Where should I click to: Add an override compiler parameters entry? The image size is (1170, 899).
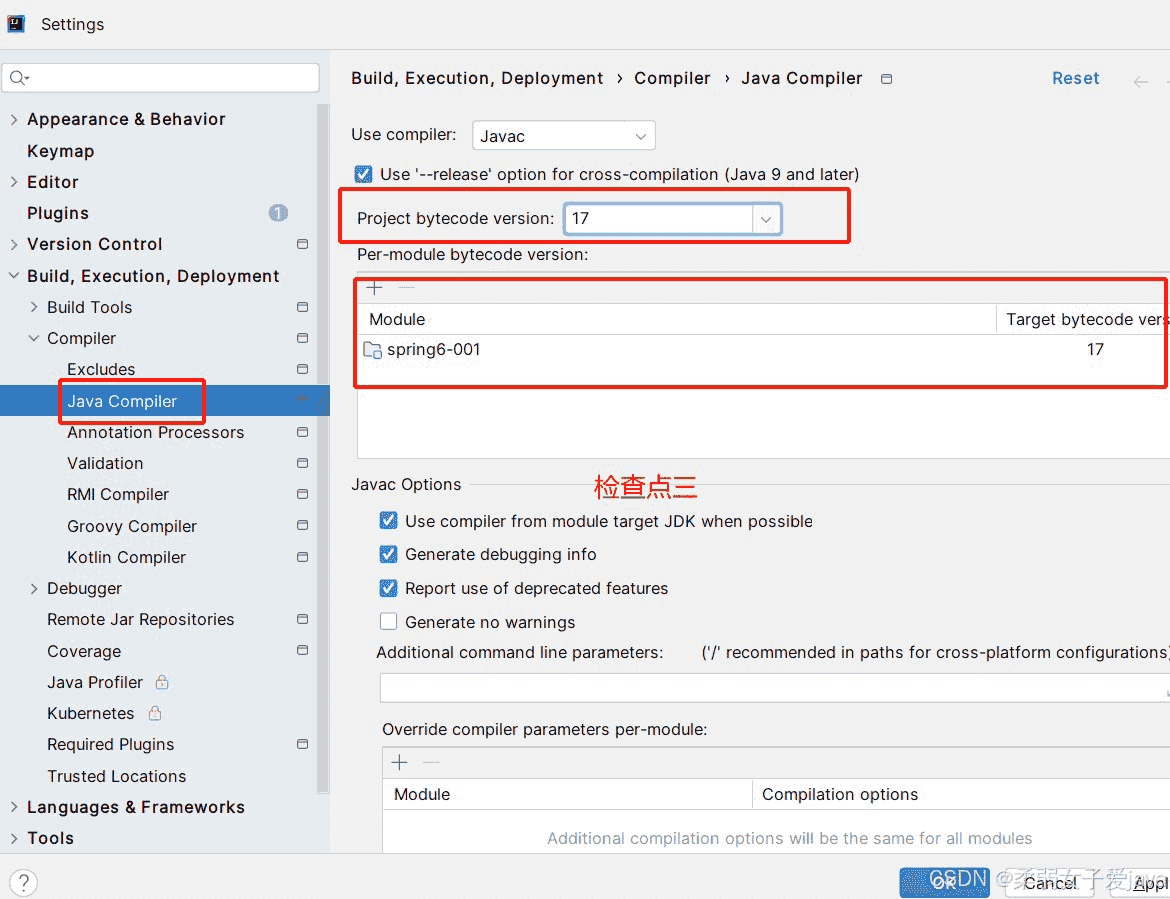pos(399,762)
